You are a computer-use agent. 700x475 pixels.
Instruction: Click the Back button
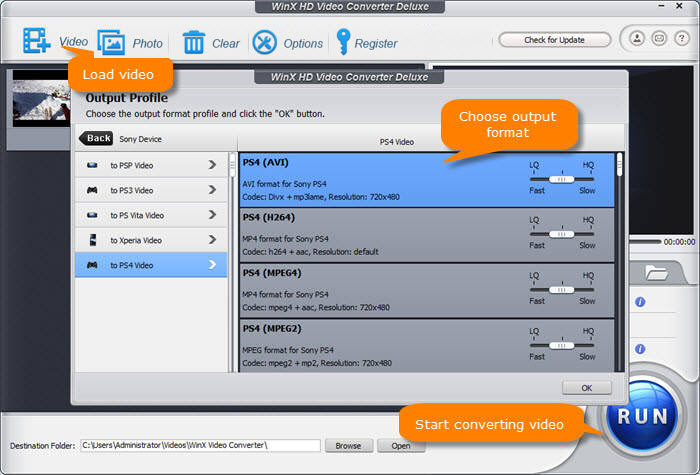96,138
